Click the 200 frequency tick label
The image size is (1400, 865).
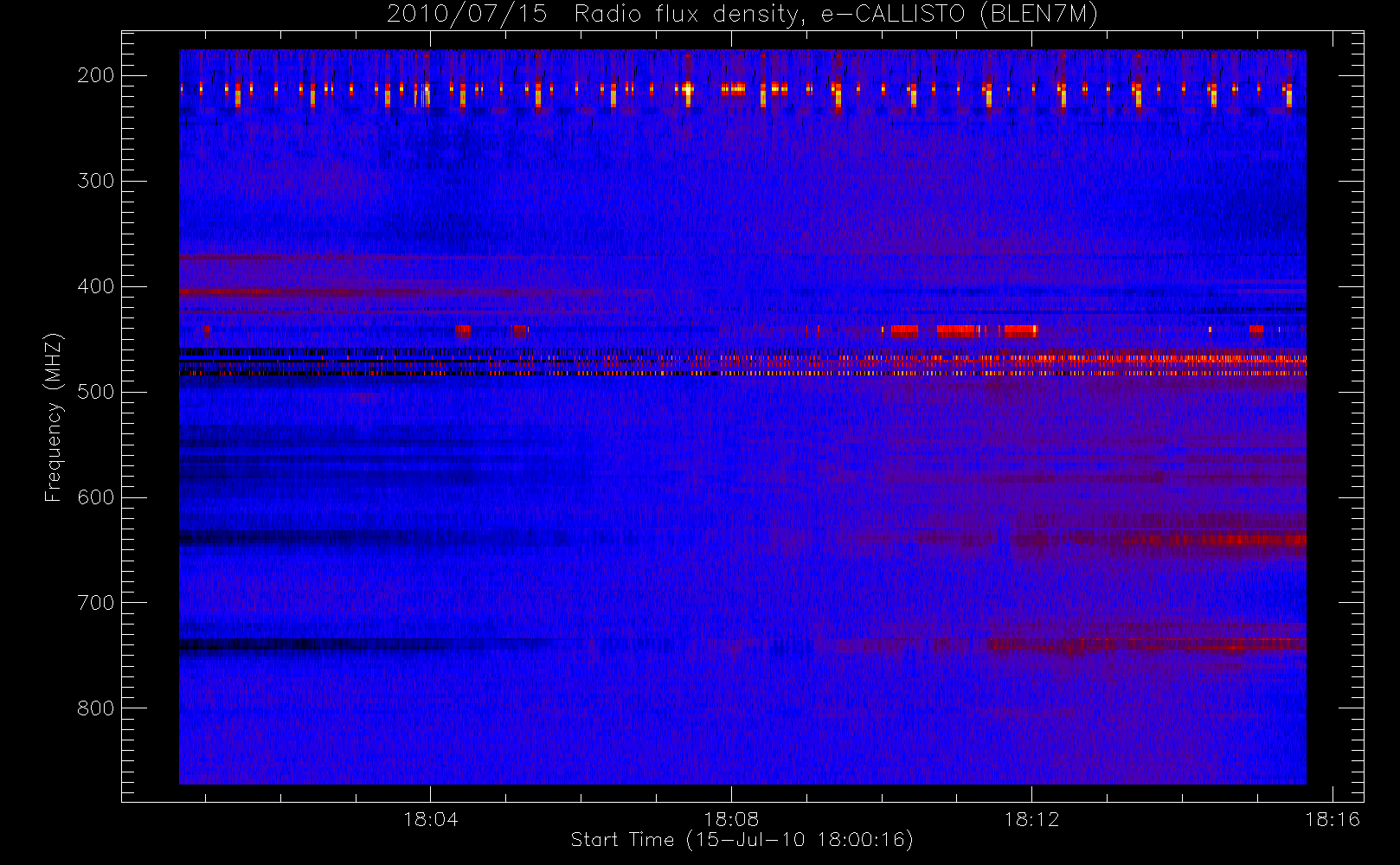click(96, 75)
